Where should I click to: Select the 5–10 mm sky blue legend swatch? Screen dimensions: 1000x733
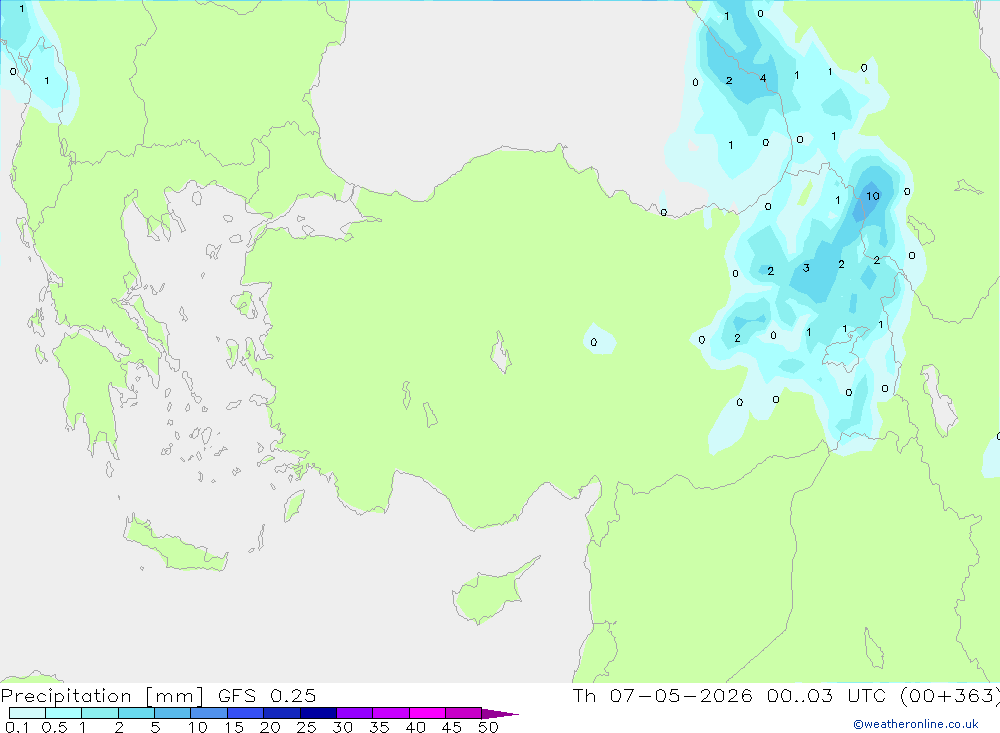coord(173,713)
